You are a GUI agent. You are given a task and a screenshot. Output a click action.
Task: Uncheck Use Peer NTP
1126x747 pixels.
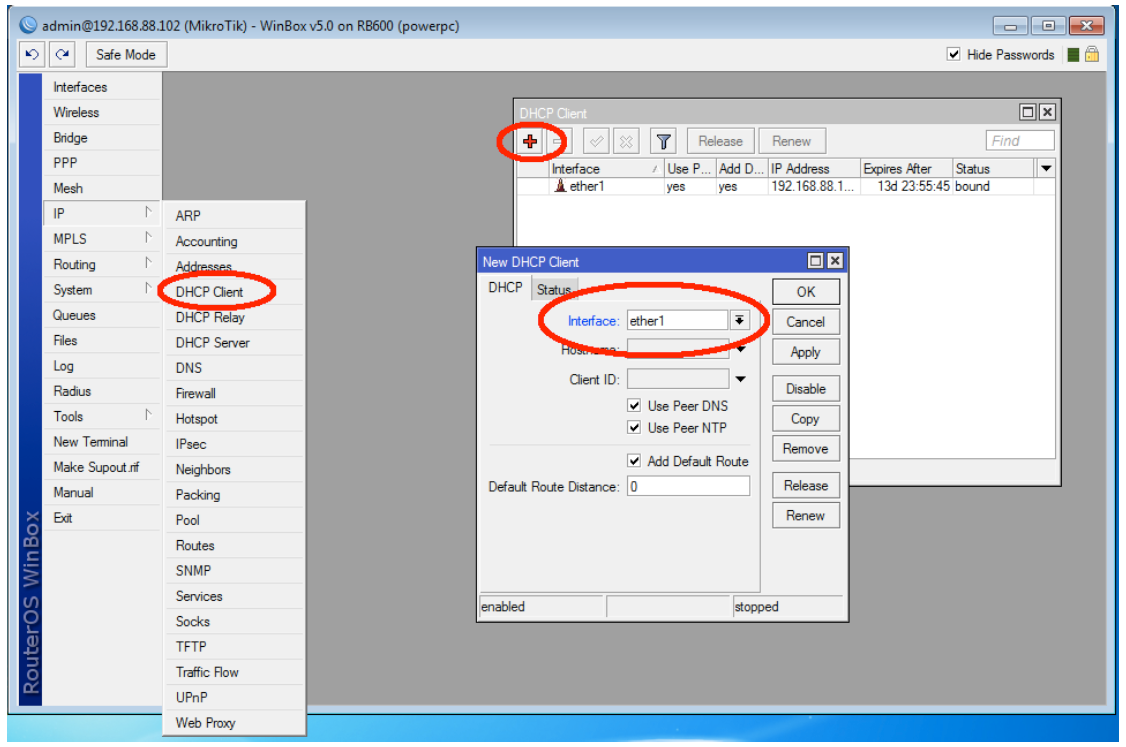point(634,428)
